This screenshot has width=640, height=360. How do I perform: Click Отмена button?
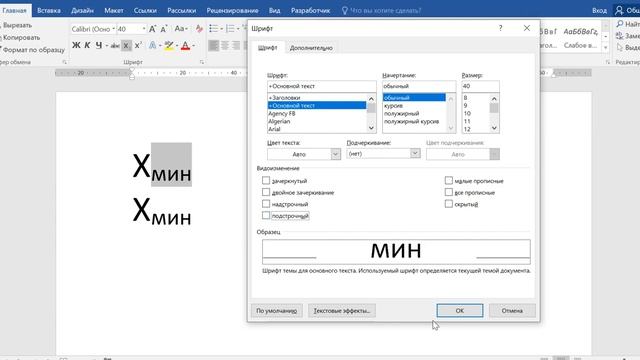pyautogui.click(x=512, y=311)
